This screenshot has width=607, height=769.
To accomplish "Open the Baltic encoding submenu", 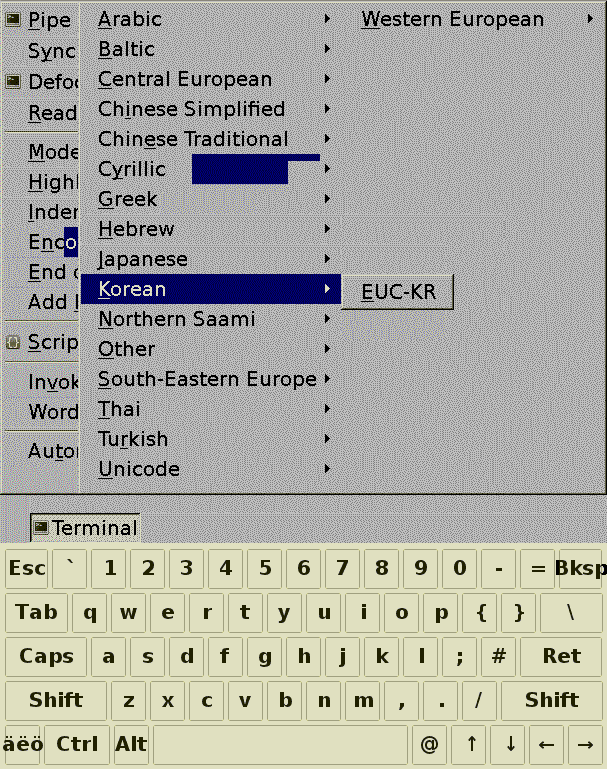I will [211, 50].
